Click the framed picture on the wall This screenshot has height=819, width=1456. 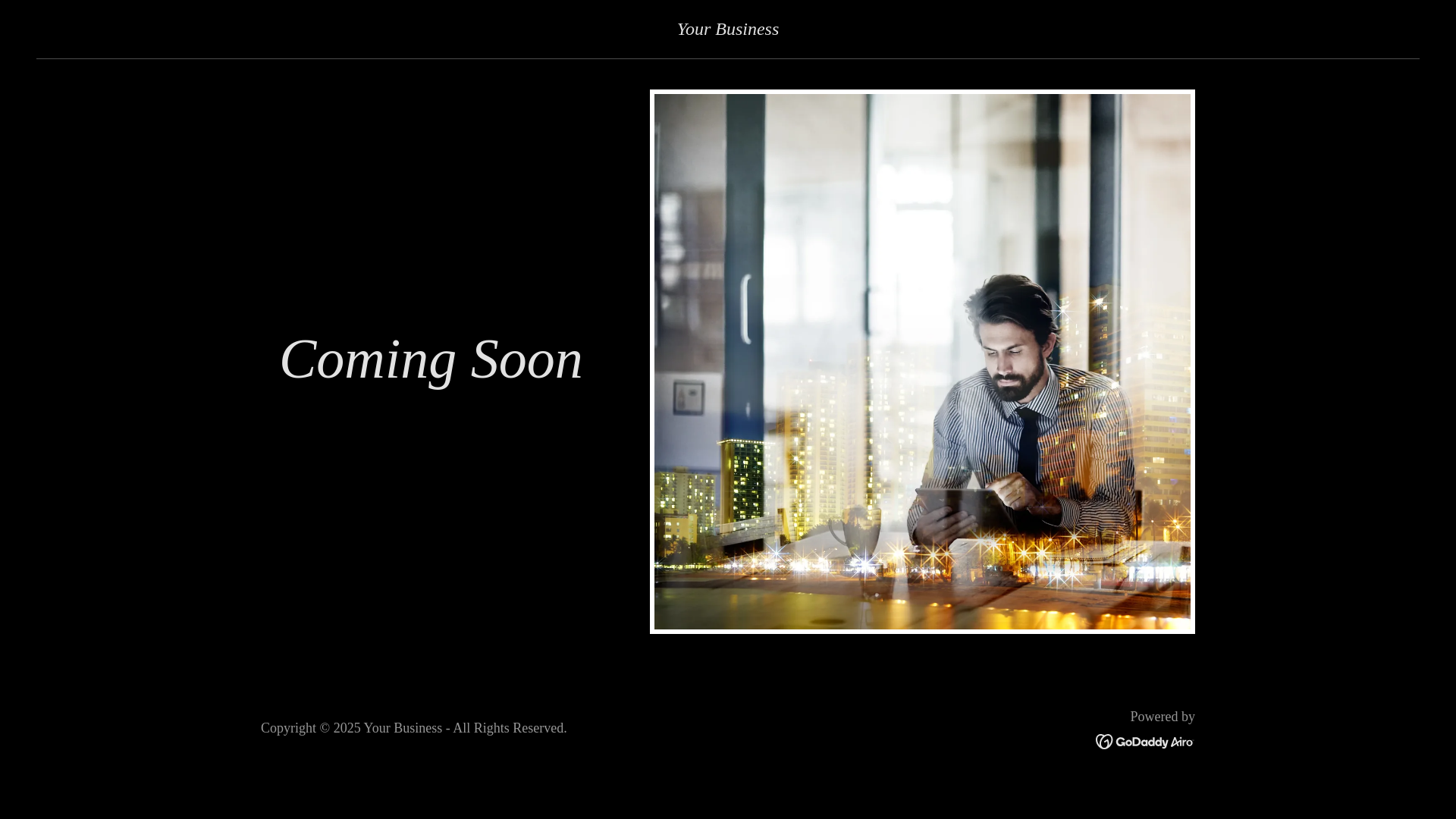(689, 397)
